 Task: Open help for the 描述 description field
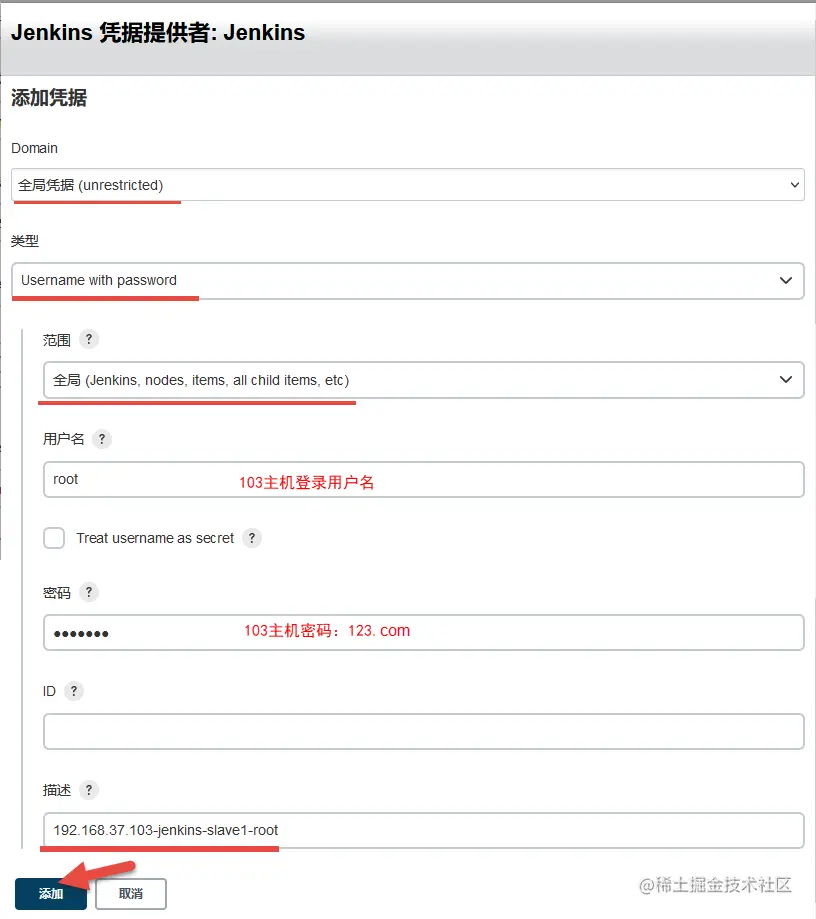(89, 790)
